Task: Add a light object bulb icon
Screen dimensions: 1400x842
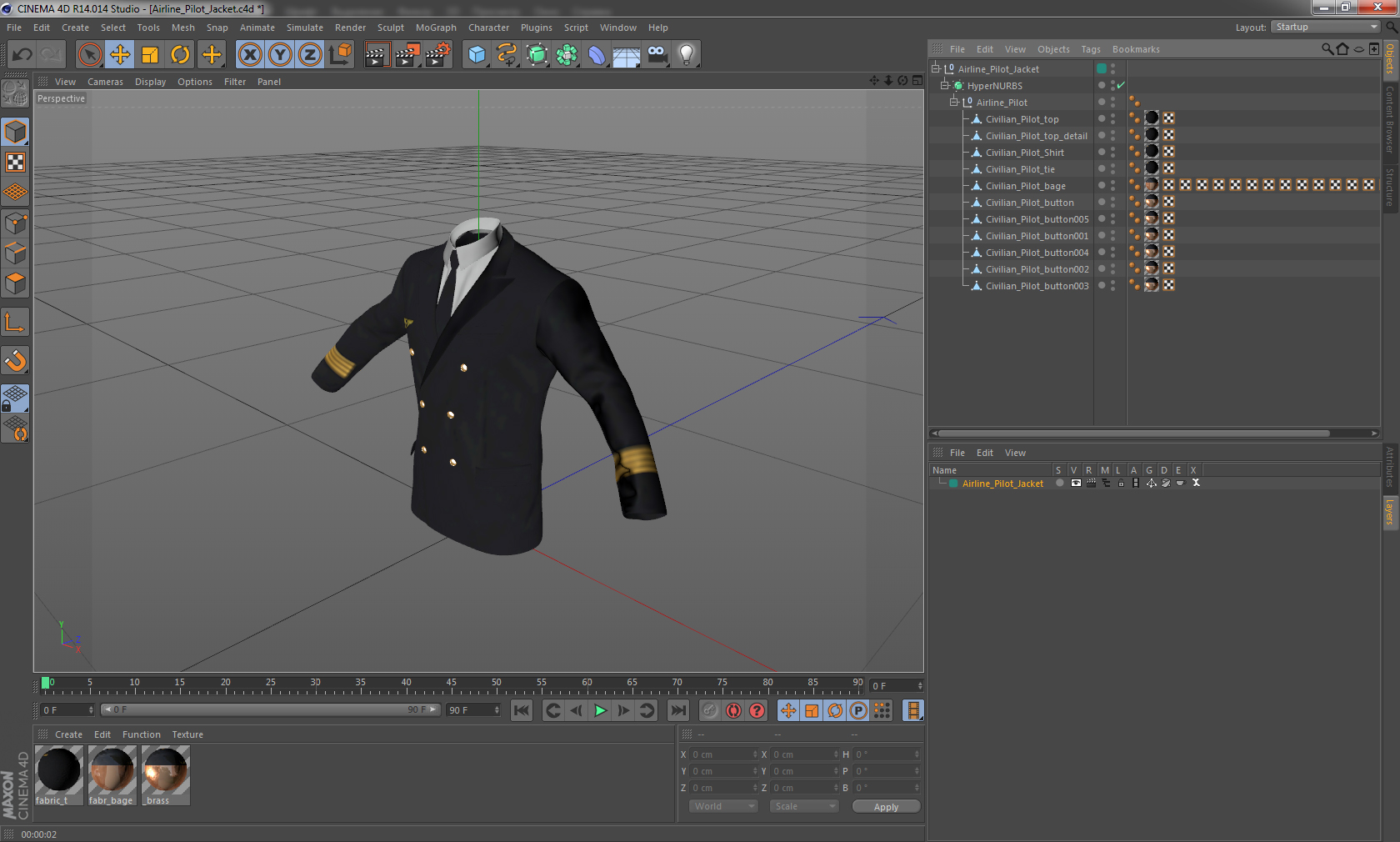Action: 687,55
